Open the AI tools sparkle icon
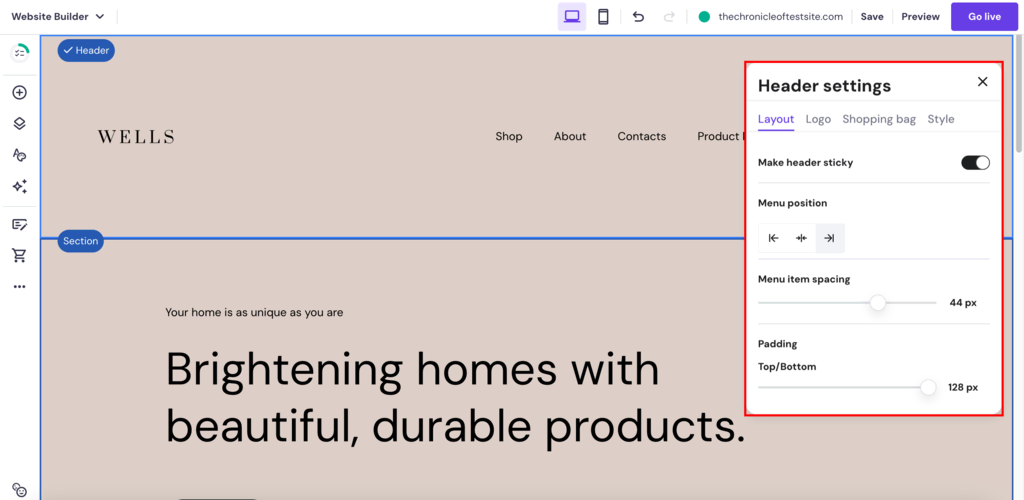Screen dimensions: 1024x500 [20, 187]
